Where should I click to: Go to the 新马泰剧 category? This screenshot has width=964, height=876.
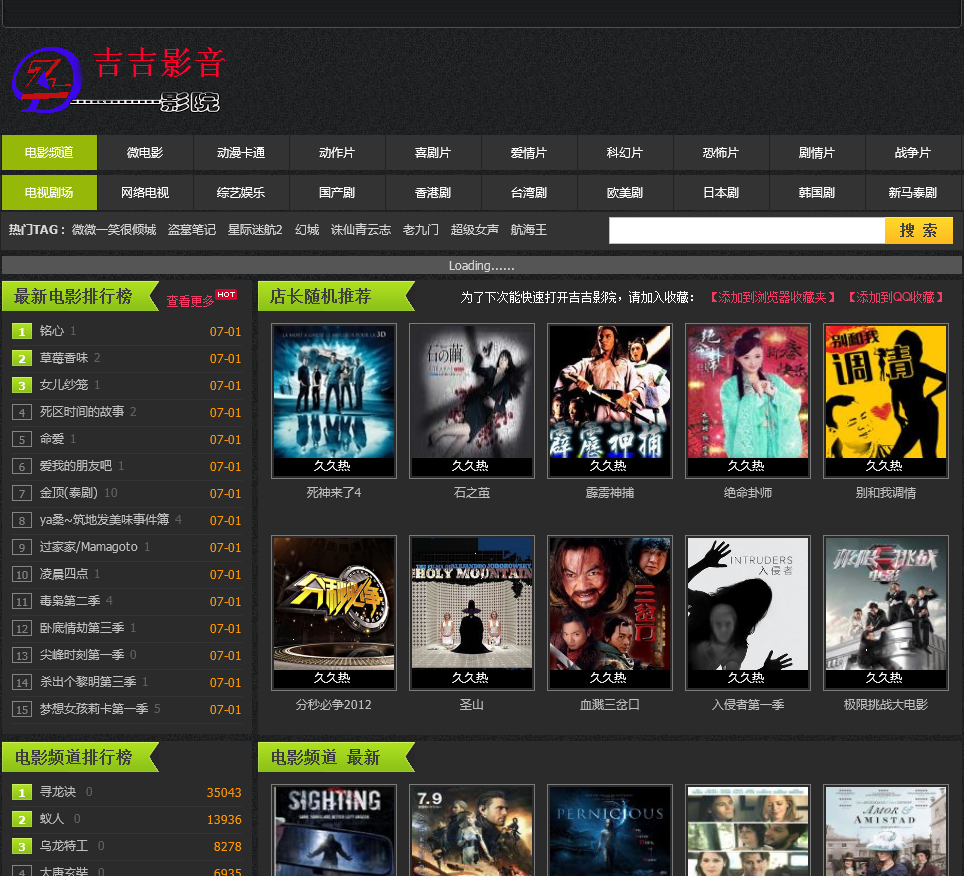(912, 192)
